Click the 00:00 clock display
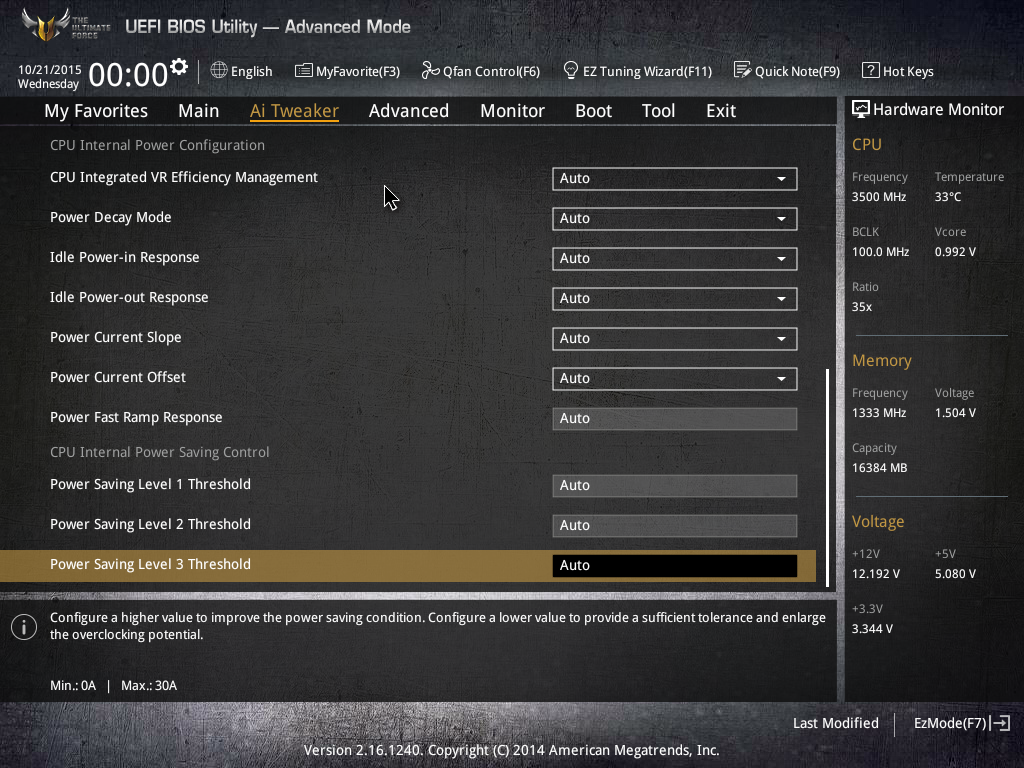The width and height of the screenshot is (1024, 768). click(x=128, y=74)
